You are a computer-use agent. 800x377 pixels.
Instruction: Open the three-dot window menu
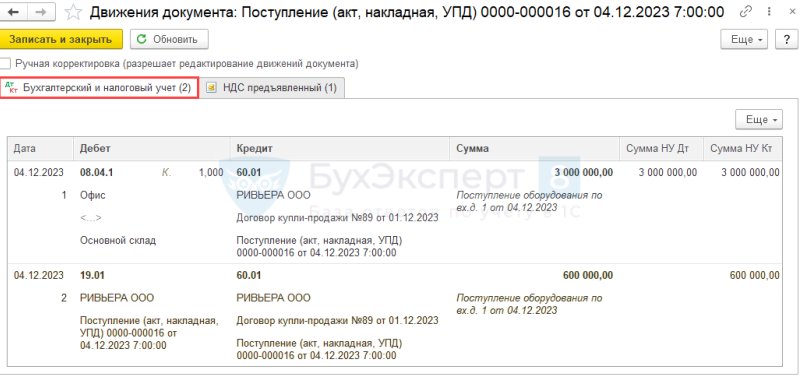[768, 11]
